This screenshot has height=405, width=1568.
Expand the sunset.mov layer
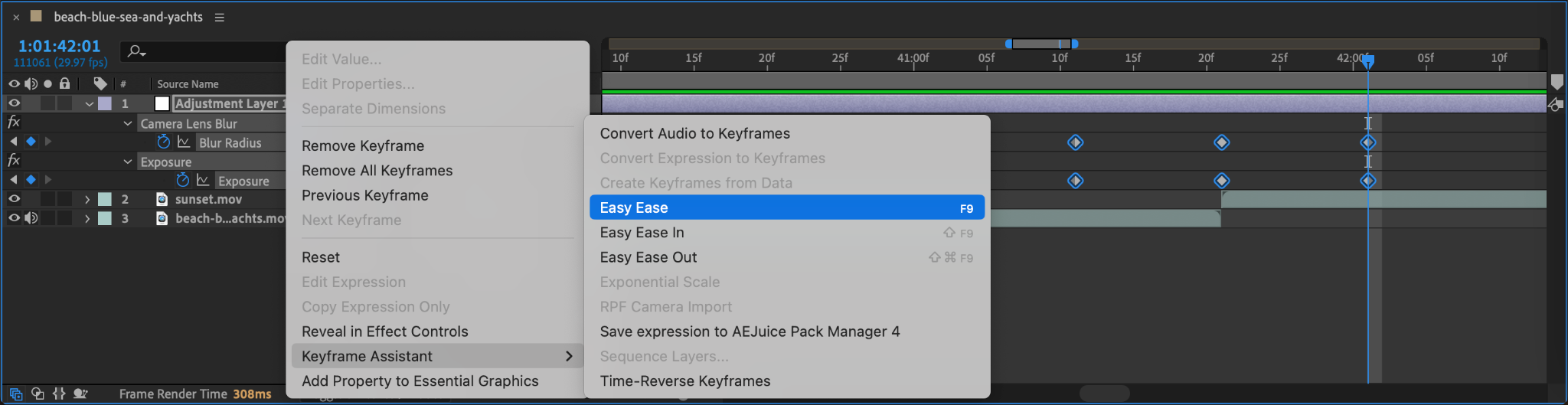tap(87, 199)
